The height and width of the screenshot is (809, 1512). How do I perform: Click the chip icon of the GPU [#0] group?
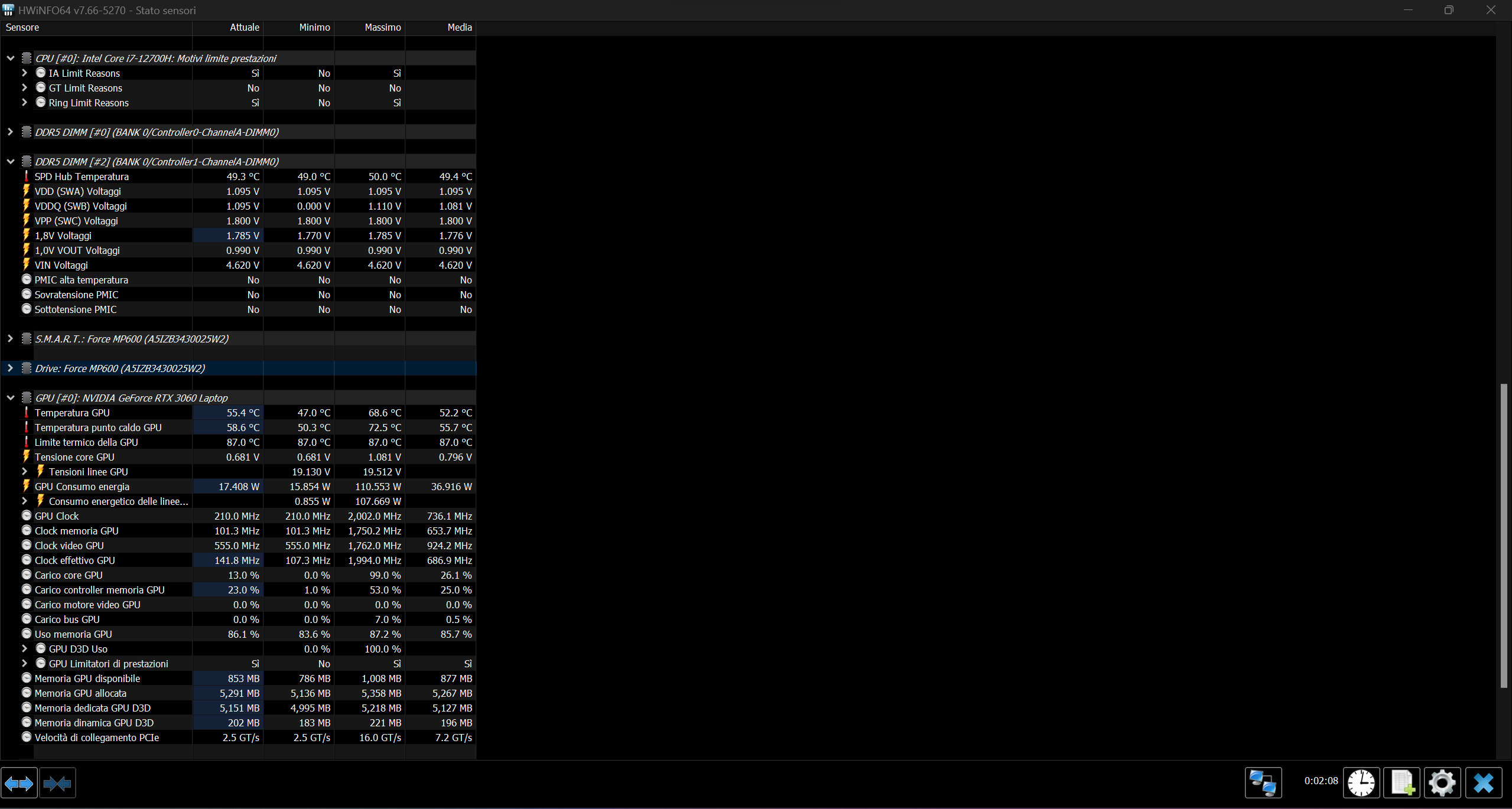[27, 397]
